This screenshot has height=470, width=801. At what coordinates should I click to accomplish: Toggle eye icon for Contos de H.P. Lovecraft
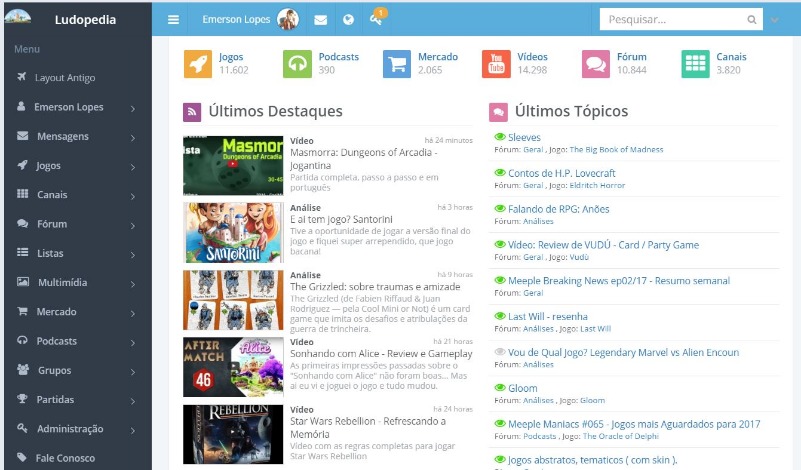point(500,173)
